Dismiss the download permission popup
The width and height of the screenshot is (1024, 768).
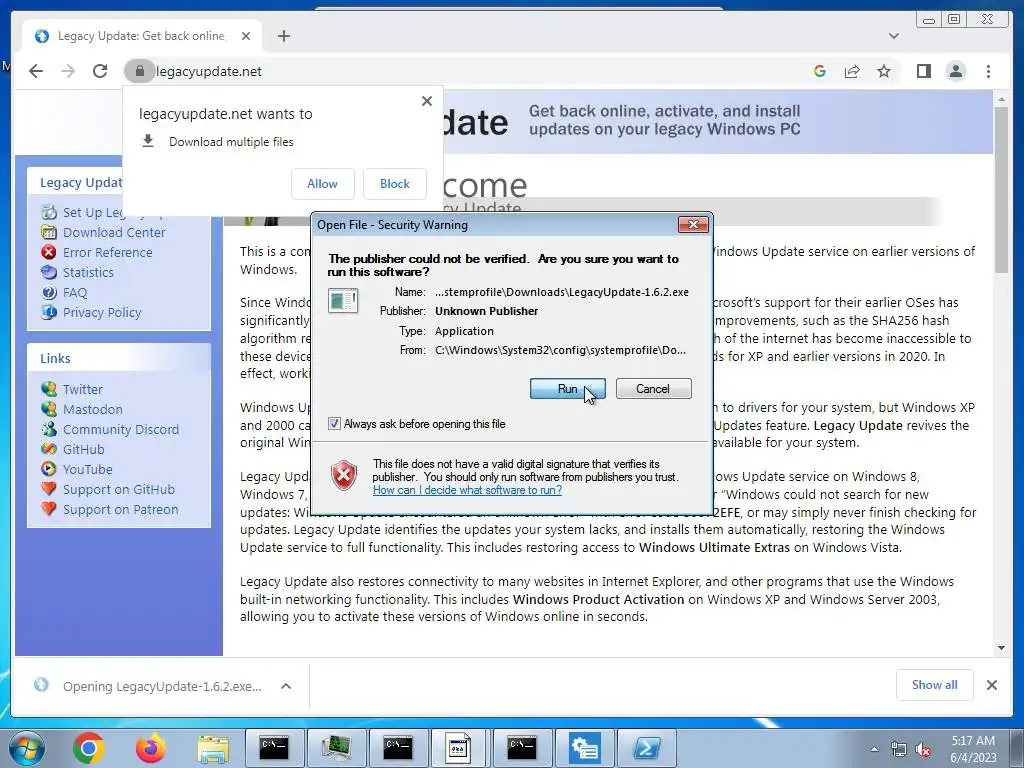[426, 101]
